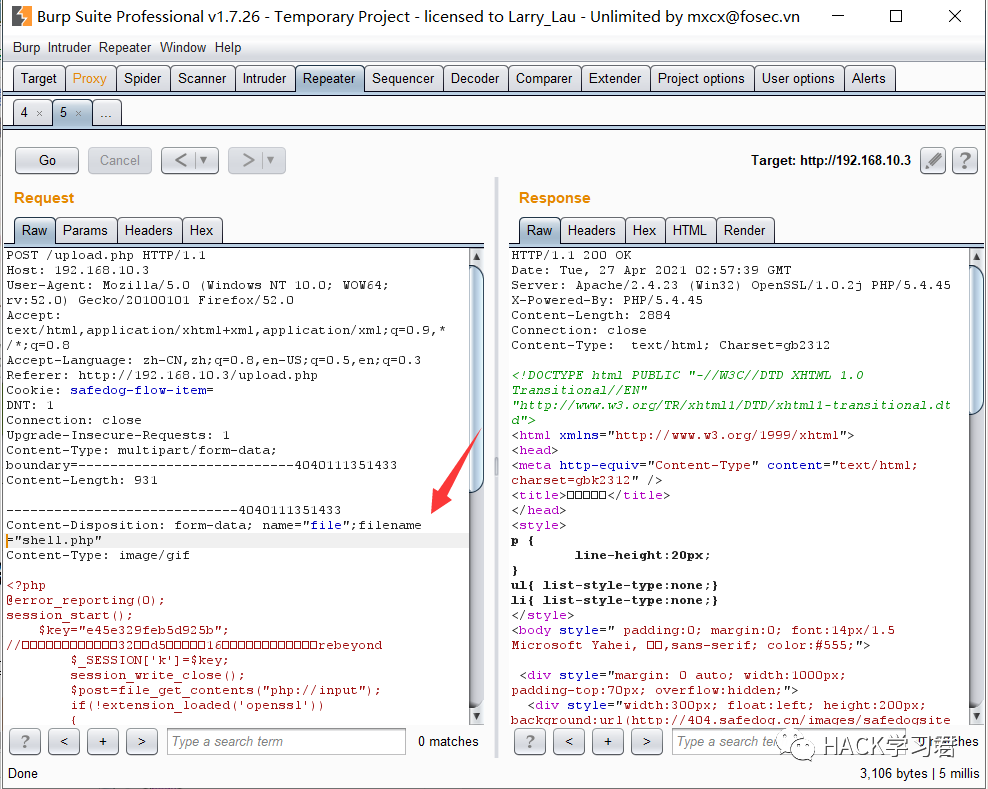Show request Params view

point(85,231)
